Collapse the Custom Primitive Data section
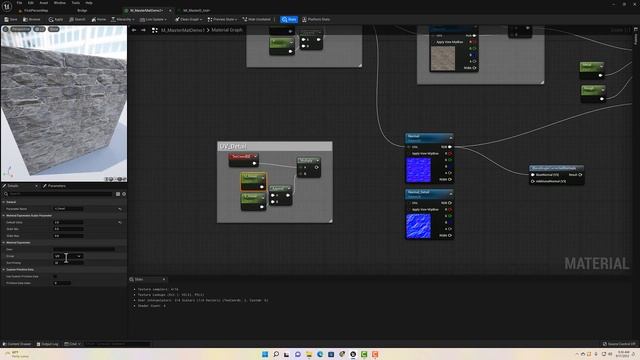This screenshot has width=640, height=360. pos(4,270)
